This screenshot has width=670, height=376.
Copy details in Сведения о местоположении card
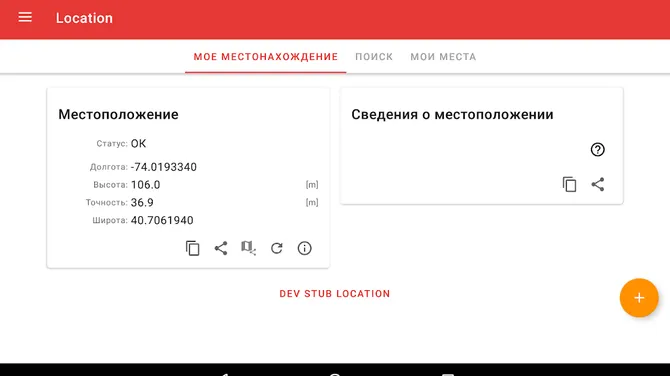click(569, 185)
